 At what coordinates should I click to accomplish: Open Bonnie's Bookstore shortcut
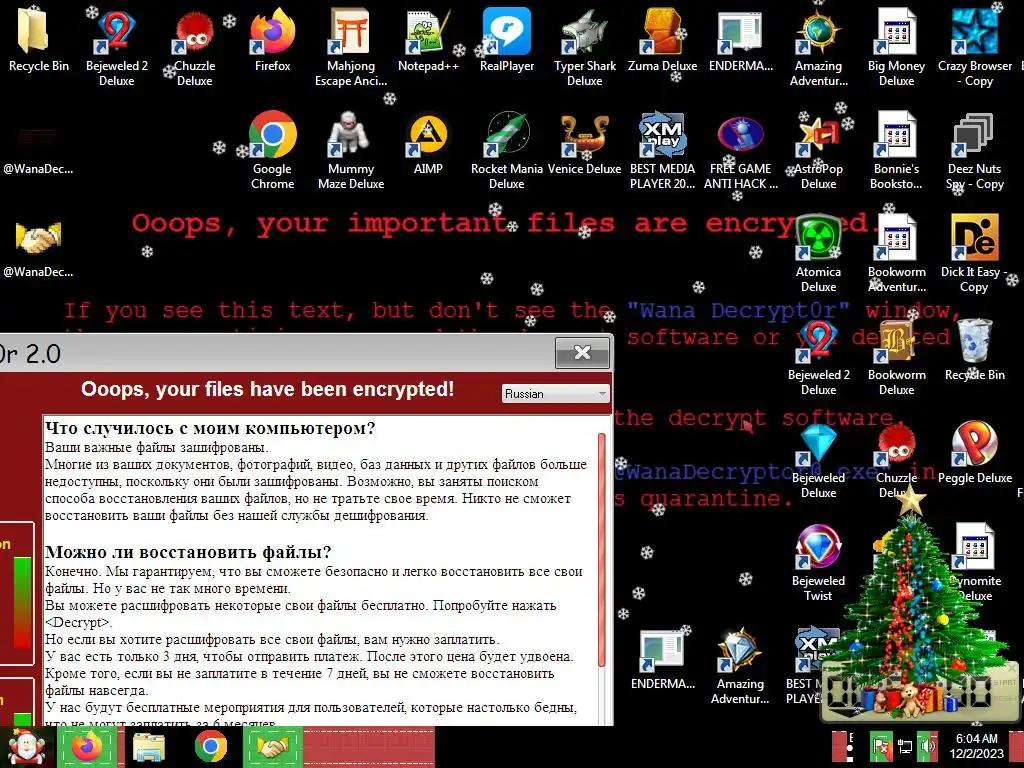(x=896, y=150)
